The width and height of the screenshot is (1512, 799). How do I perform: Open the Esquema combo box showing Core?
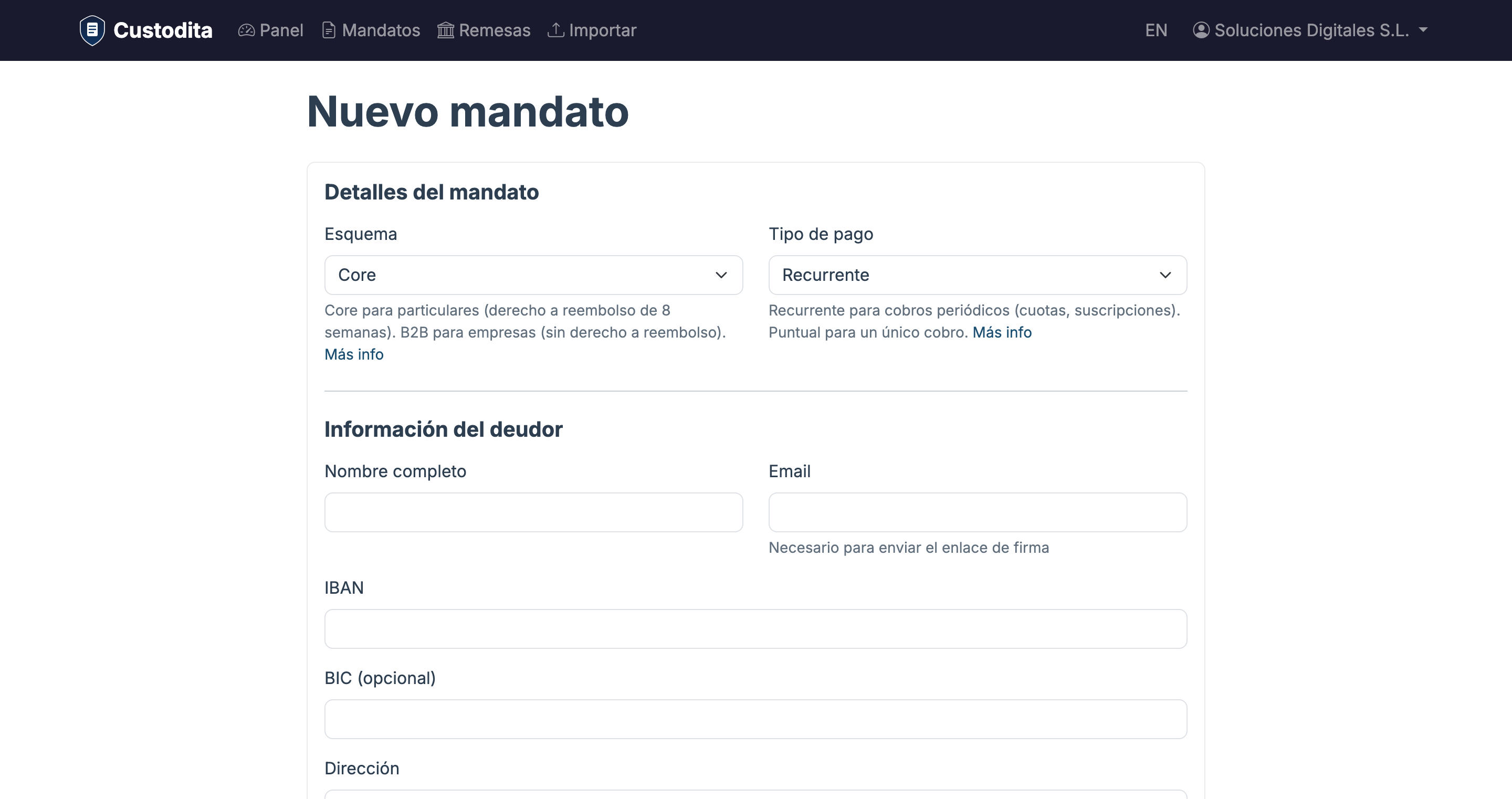533,275
